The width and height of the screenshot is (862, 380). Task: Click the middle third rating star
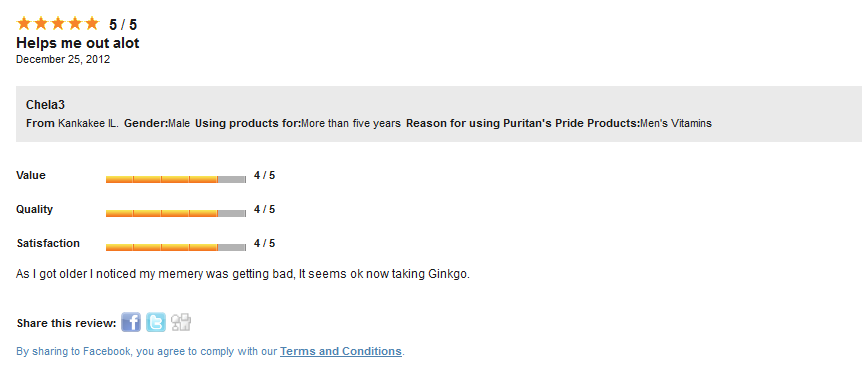(x=58, y=24)
